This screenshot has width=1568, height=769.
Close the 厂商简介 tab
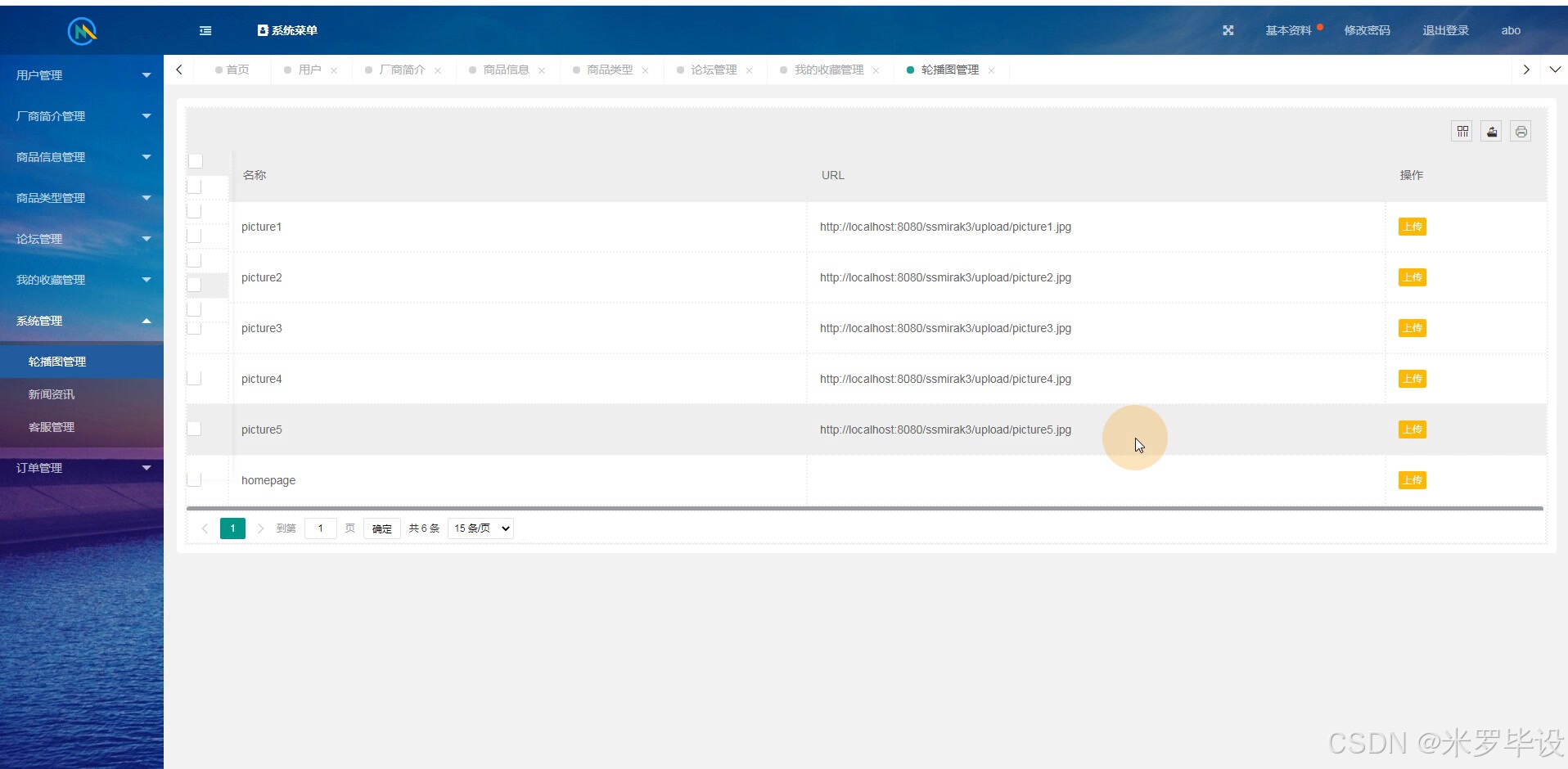click(438, 70)
